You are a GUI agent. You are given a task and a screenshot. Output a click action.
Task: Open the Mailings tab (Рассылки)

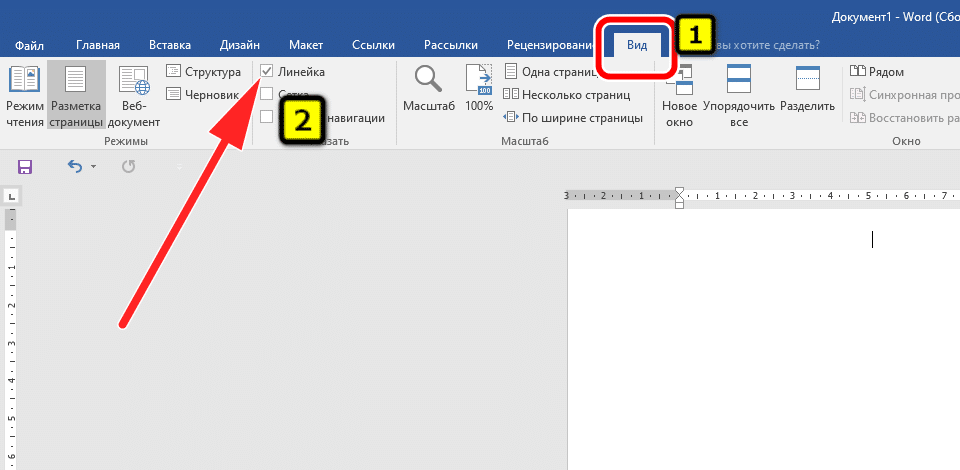coord(451,45)
